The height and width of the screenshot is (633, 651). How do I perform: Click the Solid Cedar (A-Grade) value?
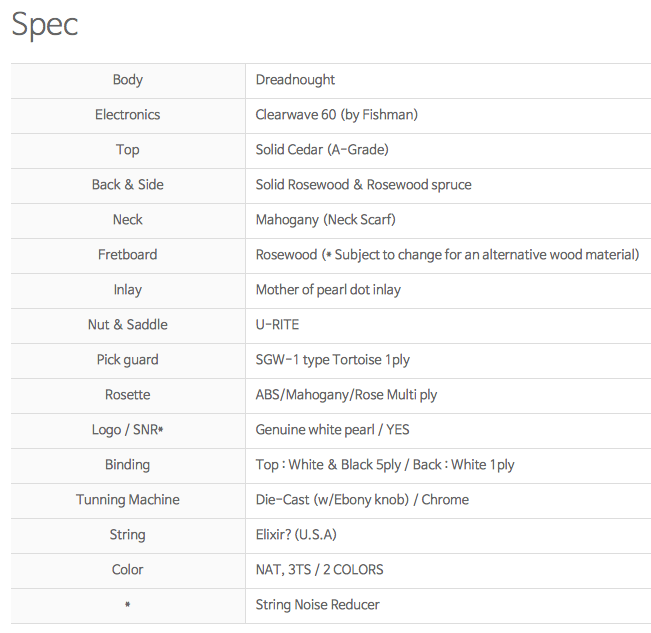pos(321,150)
